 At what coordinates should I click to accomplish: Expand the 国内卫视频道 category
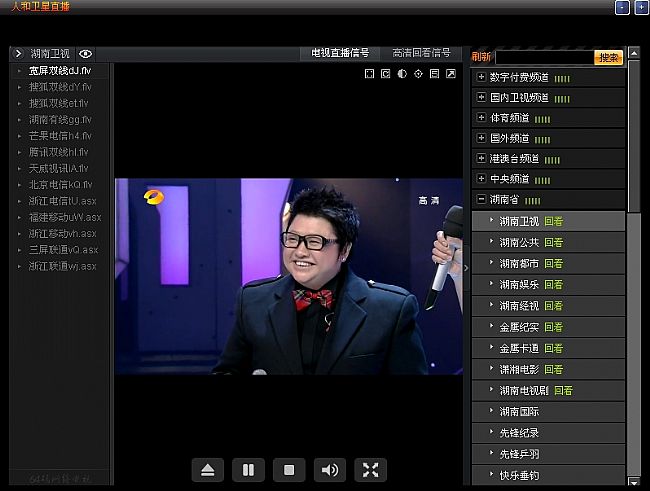tap(481, 97)
